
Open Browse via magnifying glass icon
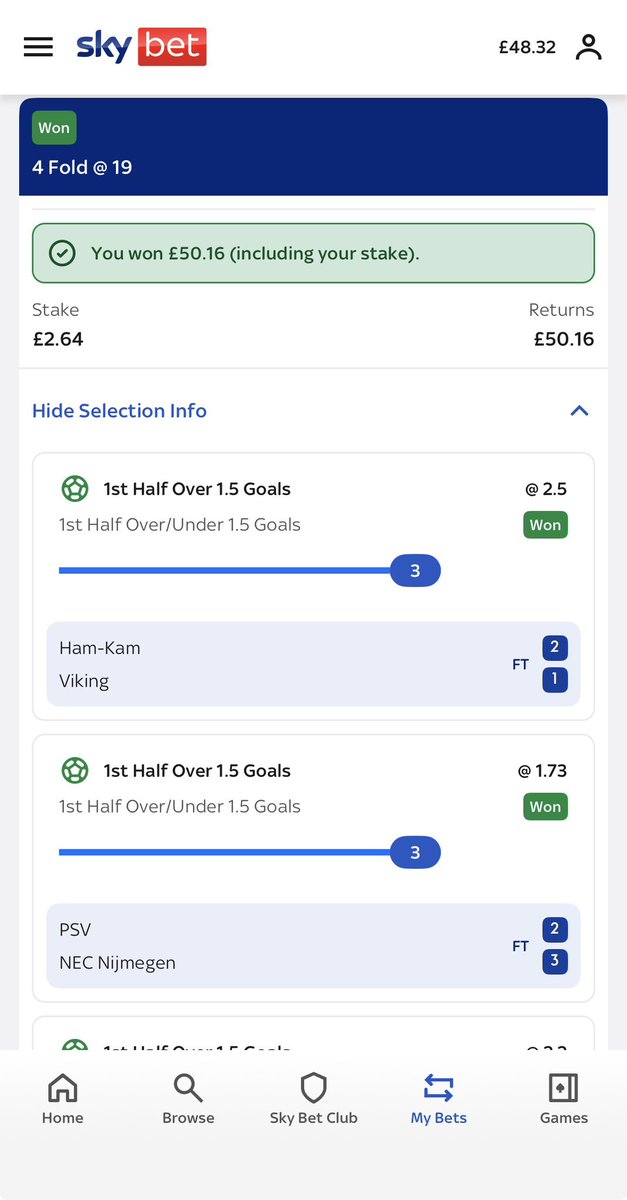tap(188, 1088)
